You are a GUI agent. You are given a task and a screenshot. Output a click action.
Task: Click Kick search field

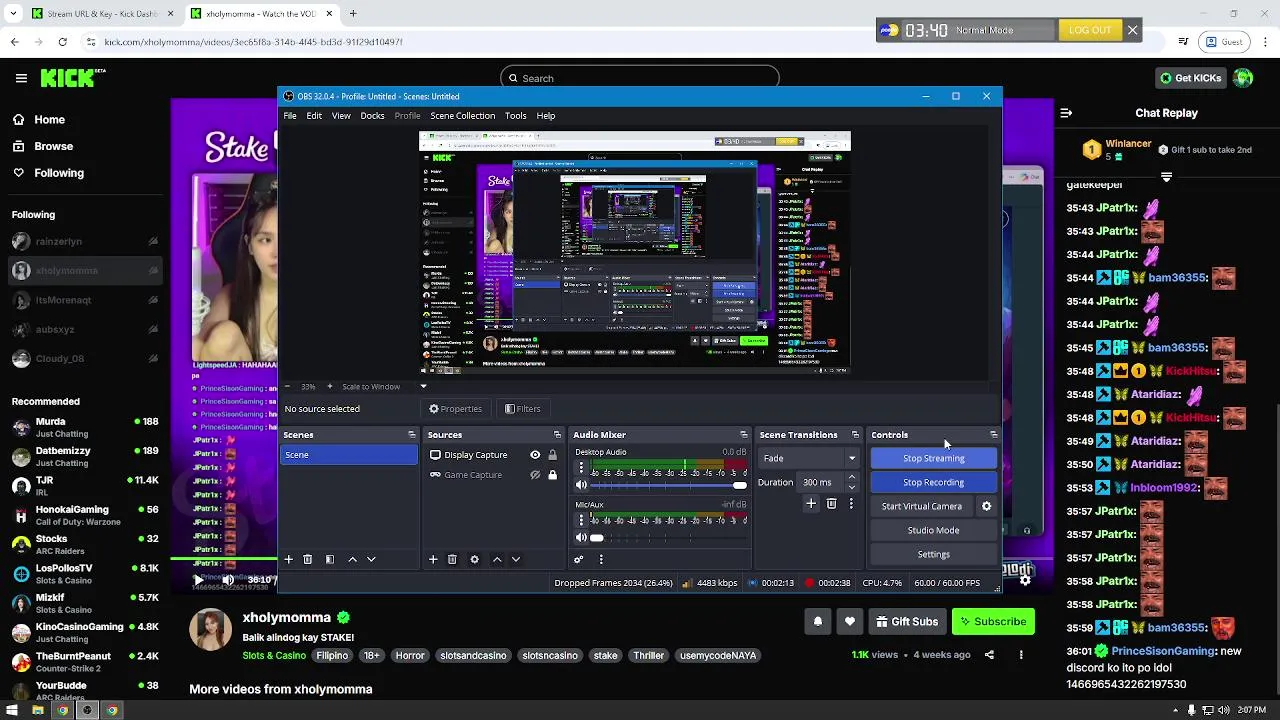click(x=640, y=78)
